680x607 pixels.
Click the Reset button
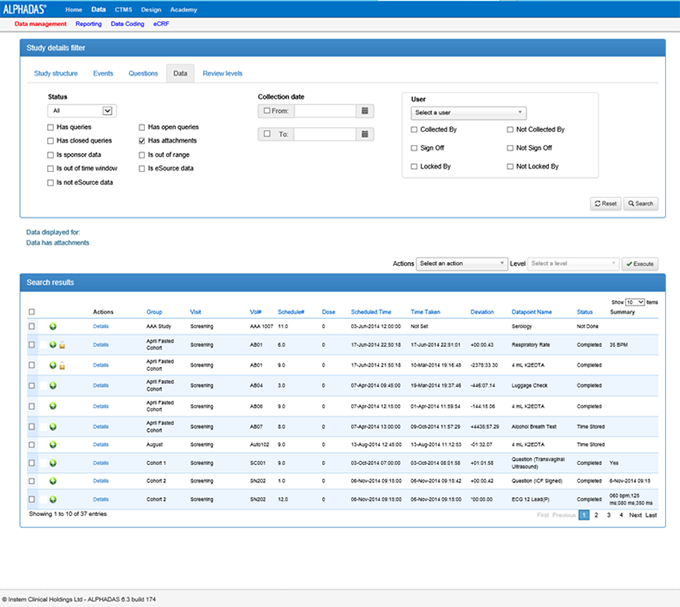pos(605,204)
